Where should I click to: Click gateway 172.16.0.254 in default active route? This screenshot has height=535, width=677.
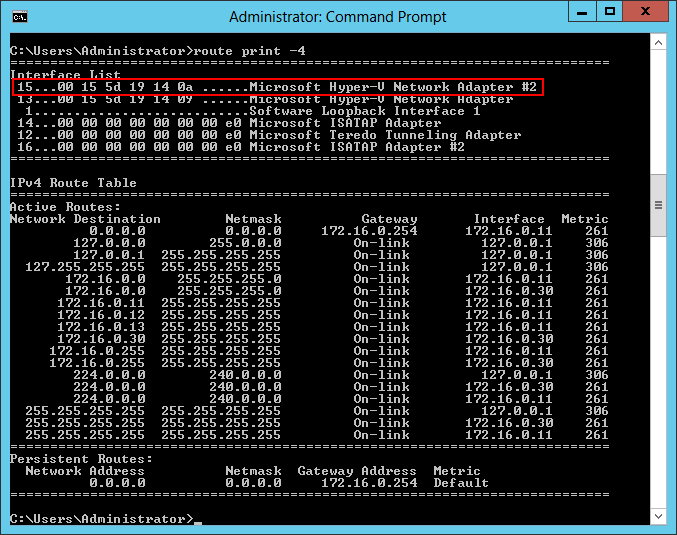click(369, 231)
